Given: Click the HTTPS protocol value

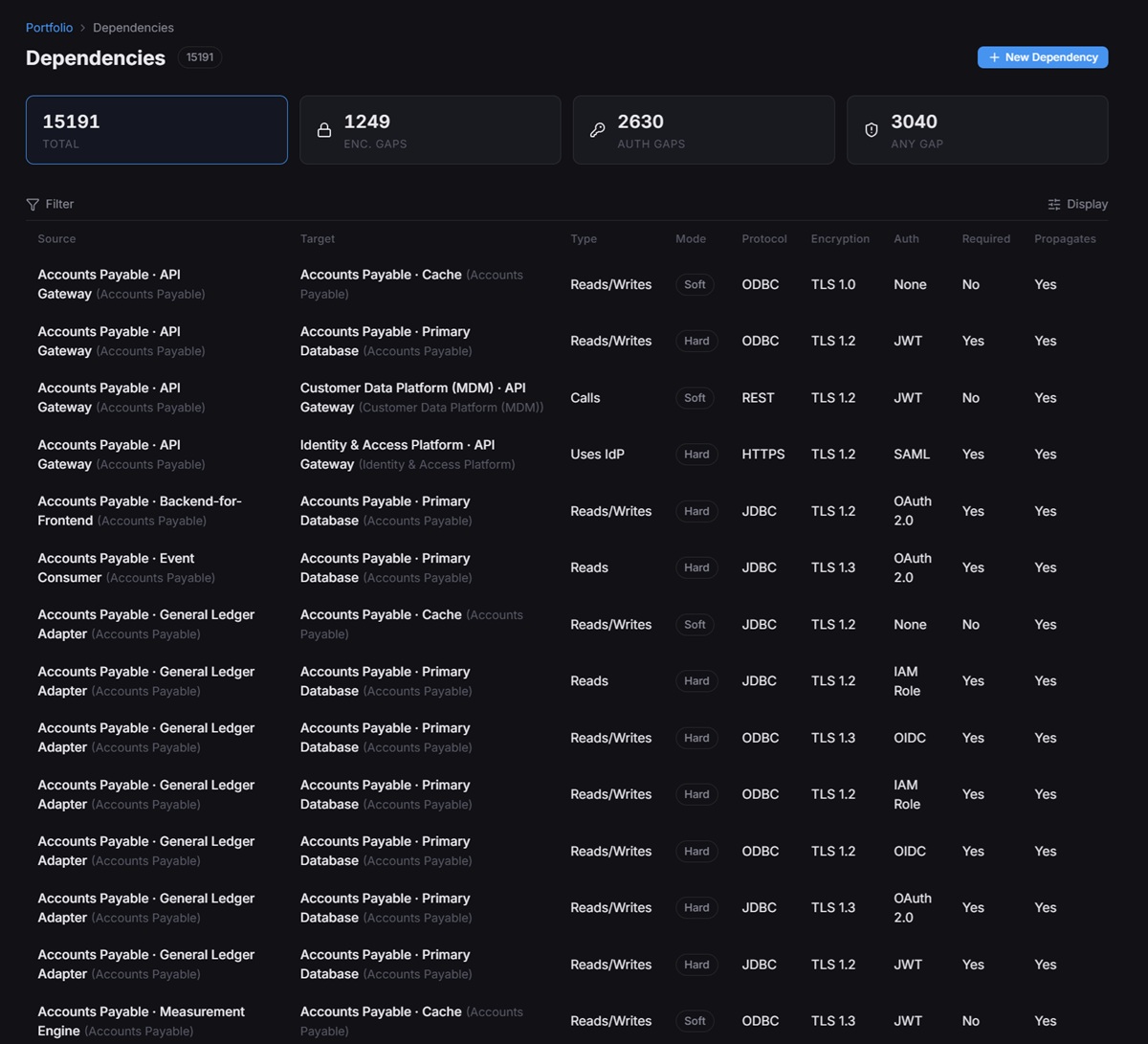Looking at the screenshot, I should point(763,455).
